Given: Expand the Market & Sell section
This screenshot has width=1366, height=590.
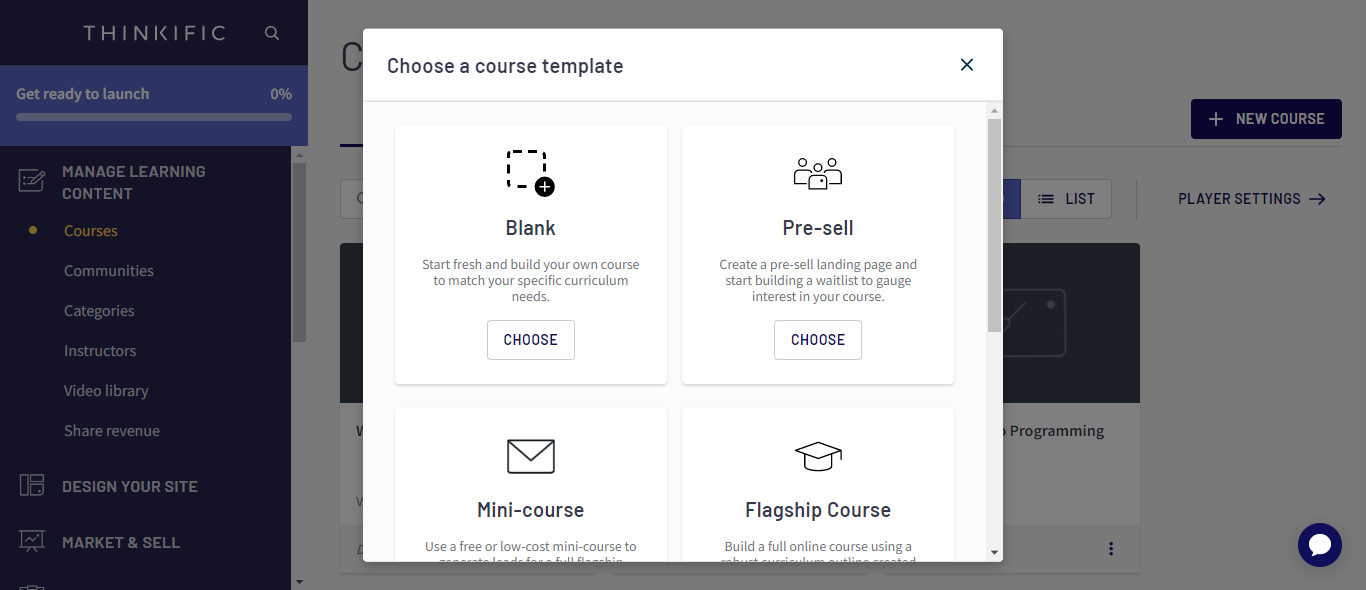Looking at the screenshot, I should (x=121, y=542).
